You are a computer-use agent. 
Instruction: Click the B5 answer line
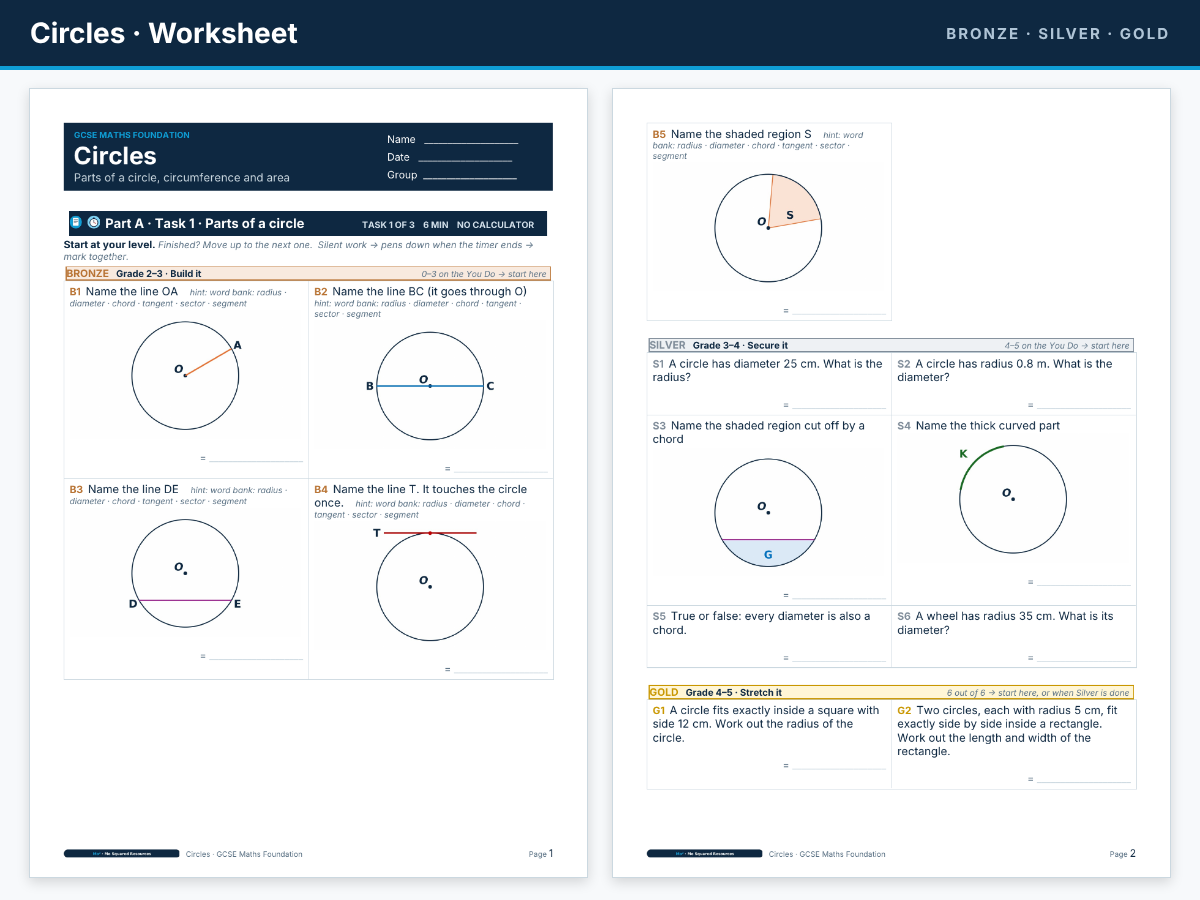click(x=839, y=314)
